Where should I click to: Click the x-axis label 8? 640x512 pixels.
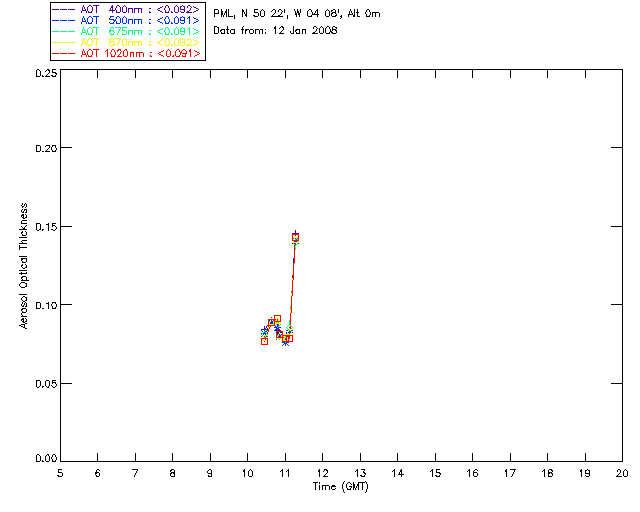(173, 473)
